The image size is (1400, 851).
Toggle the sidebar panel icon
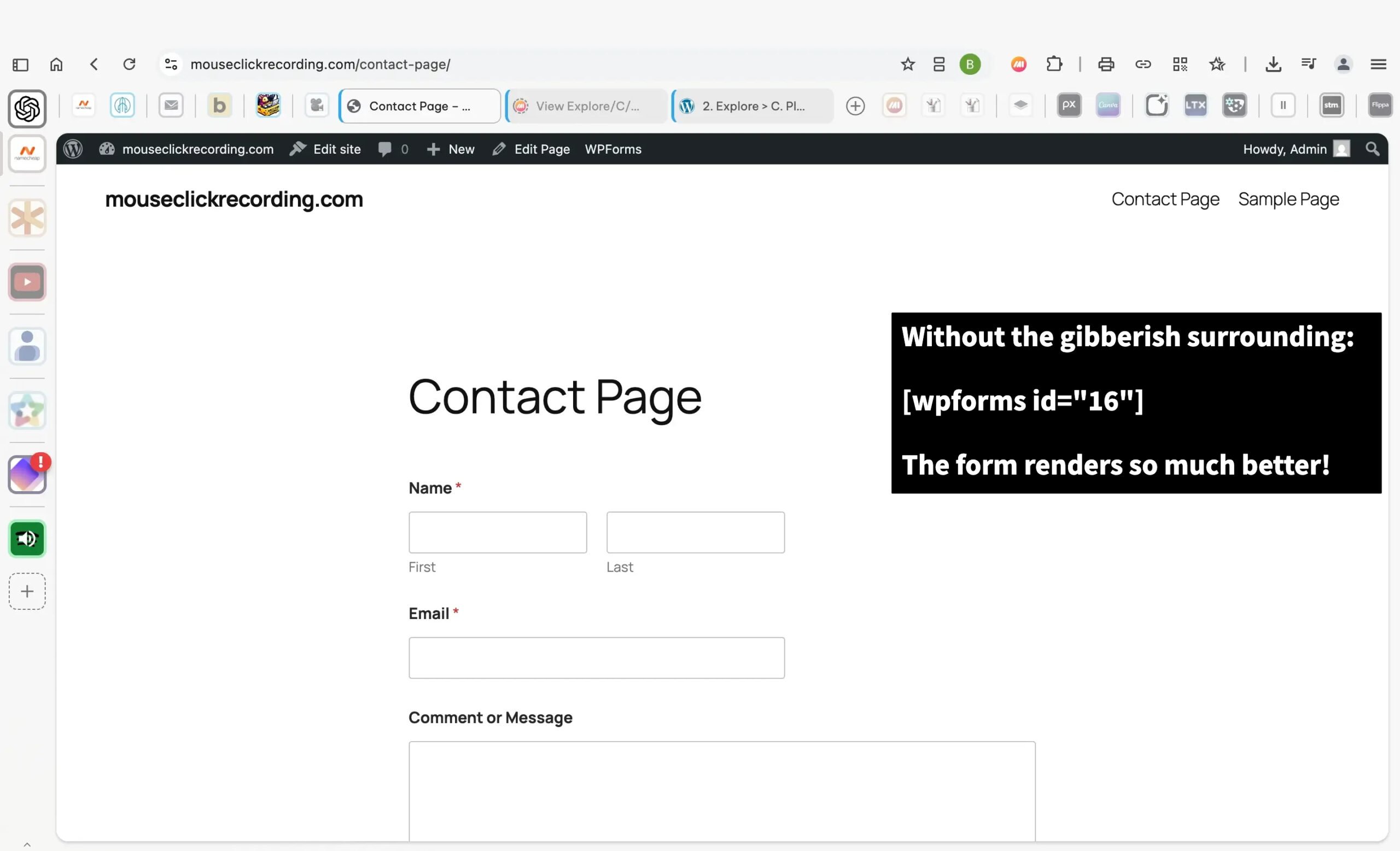point(20,65)
